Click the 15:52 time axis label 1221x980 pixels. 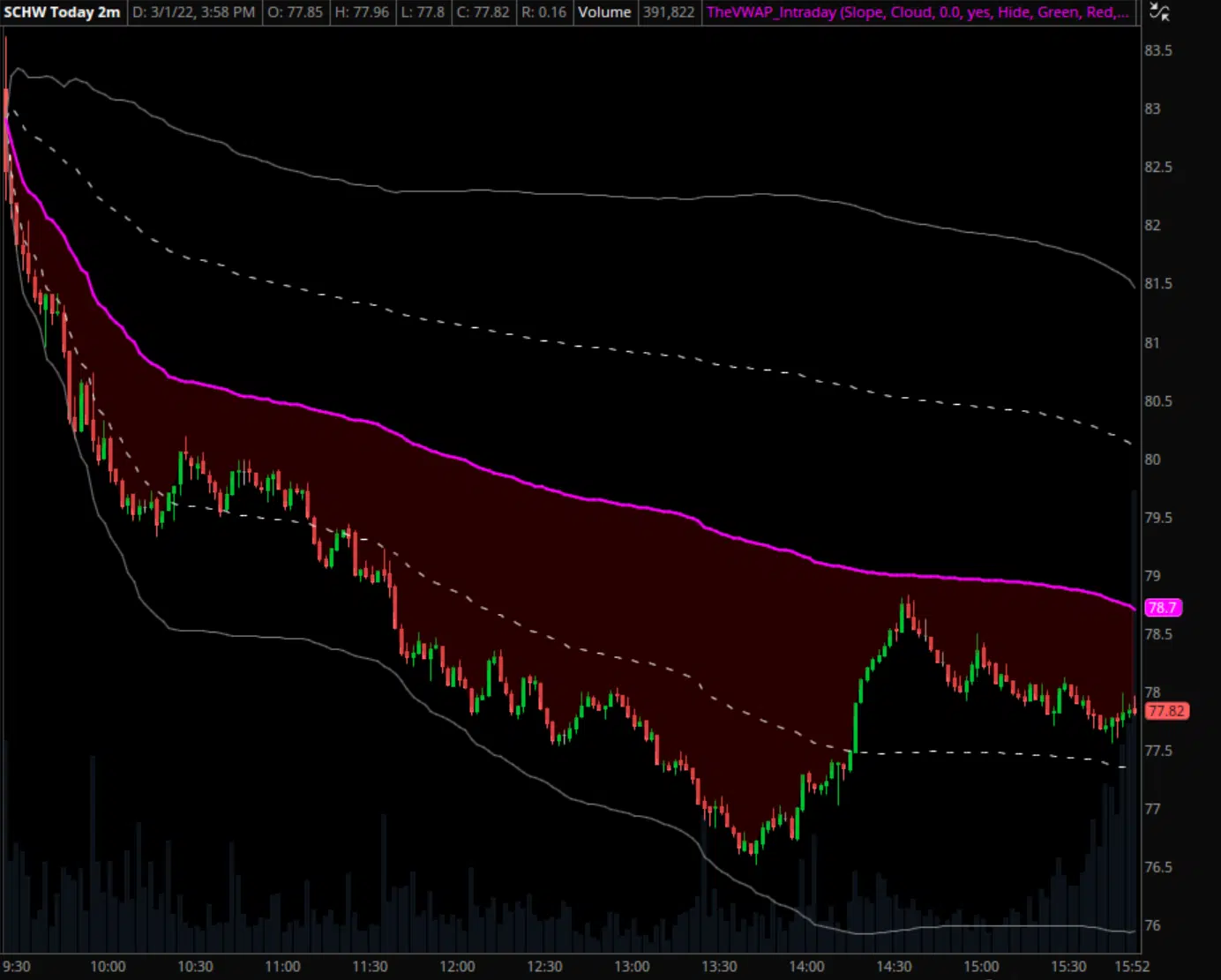point(1132,966)
